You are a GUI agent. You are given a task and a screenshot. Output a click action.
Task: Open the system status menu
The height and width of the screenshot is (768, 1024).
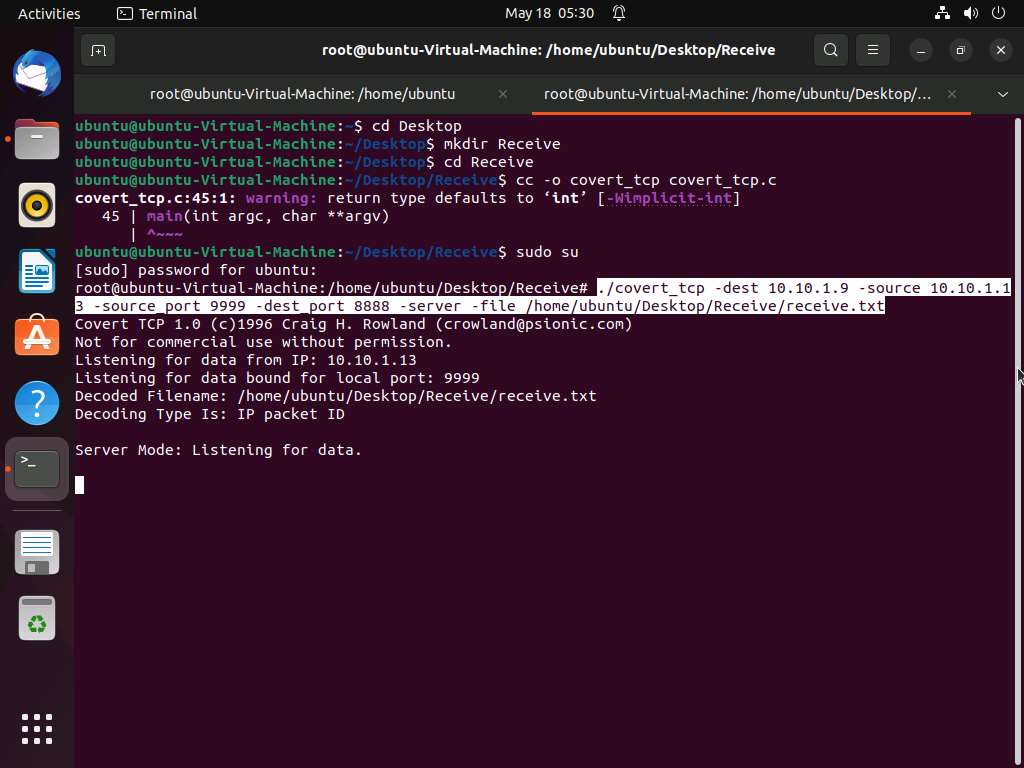click(x=970, y=13)
